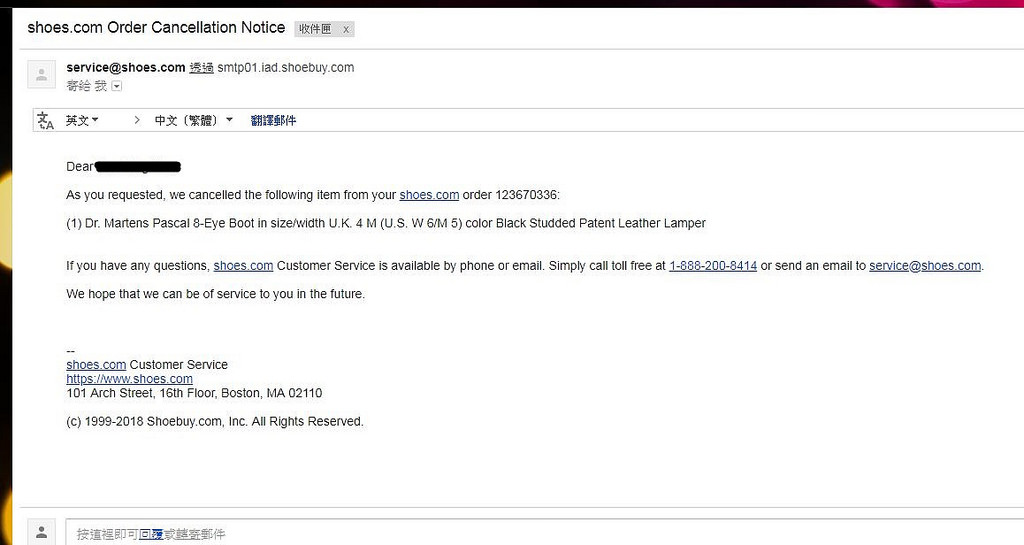This screenshot has height=545, width=1024.
Task: Expand recipient details arrow next to 寄給 我
Action: pyautogui.click(x=117, y=86)
